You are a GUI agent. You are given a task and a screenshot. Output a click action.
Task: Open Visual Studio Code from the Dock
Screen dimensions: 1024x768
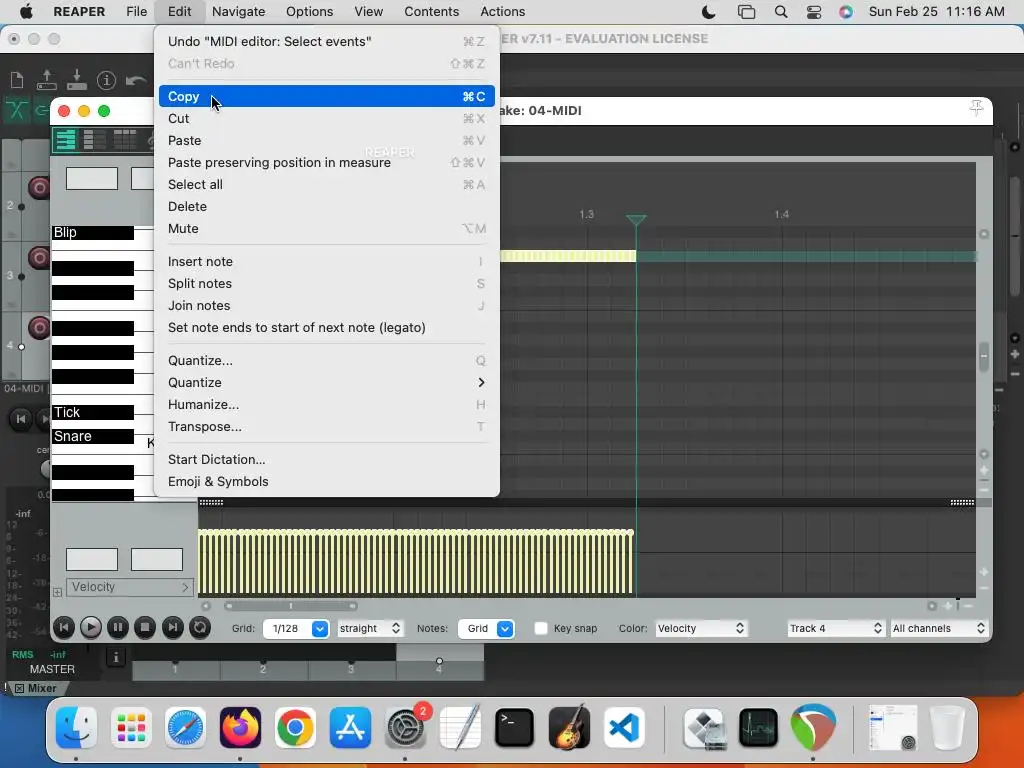click(x=624, y=727)
